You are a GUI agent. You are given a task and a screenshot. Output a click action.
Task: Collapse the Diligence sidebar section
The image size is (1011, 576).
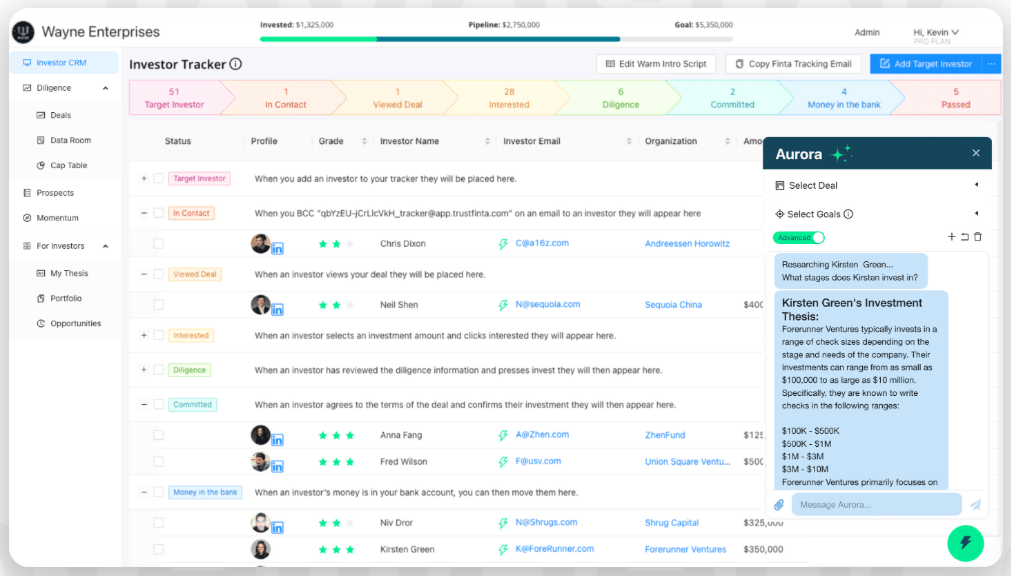pos(105,88)
